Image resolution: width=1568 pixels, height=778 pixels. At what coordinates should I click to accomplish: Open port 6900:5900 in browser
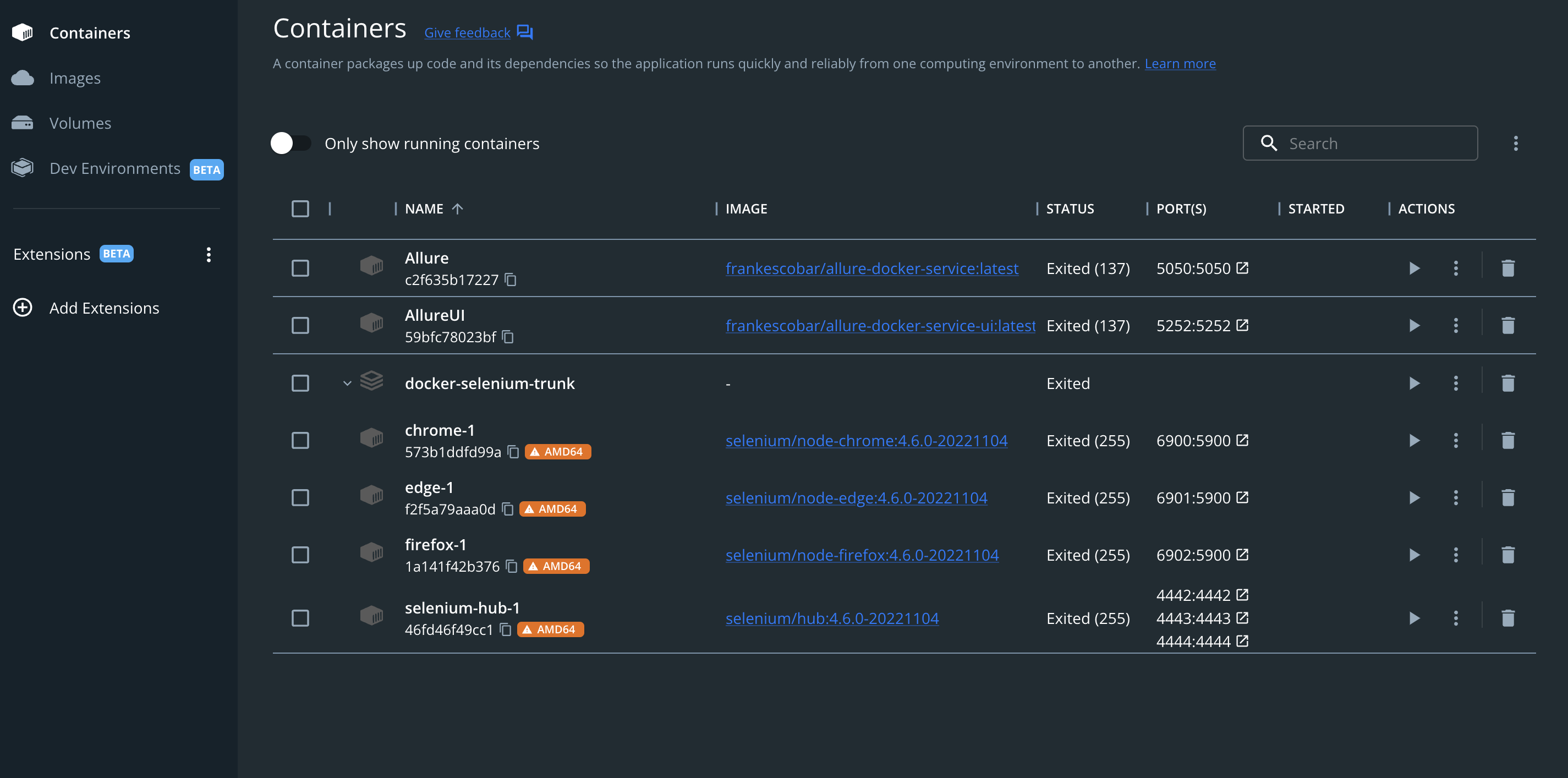coord(1242,440)
